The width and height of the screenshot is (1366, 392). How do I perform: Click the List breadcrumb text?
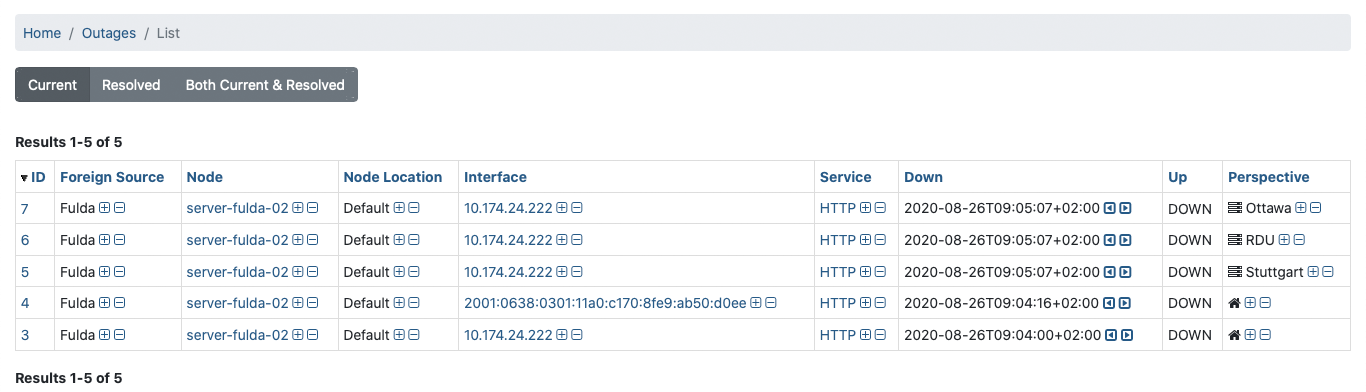pyautogui.click(x=168, y=33)
